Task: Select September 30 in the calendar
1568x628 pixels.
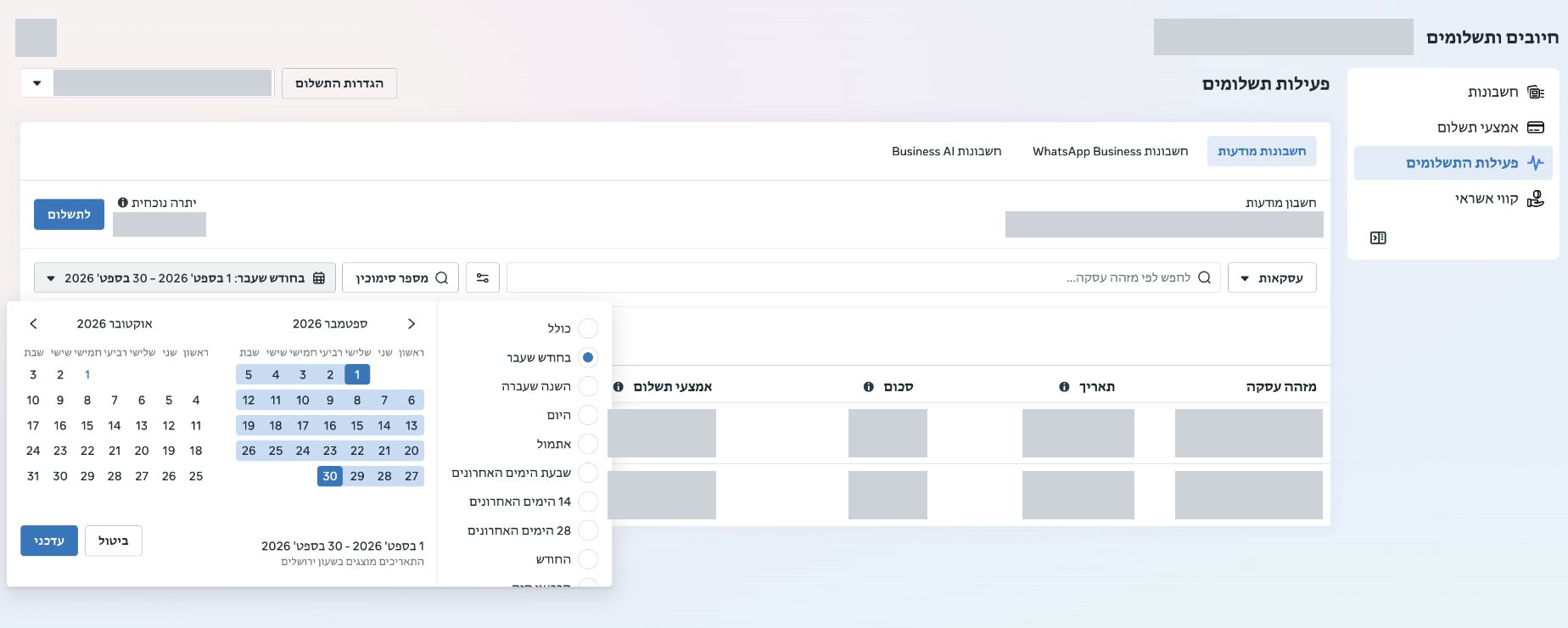Action: [330, 476]
